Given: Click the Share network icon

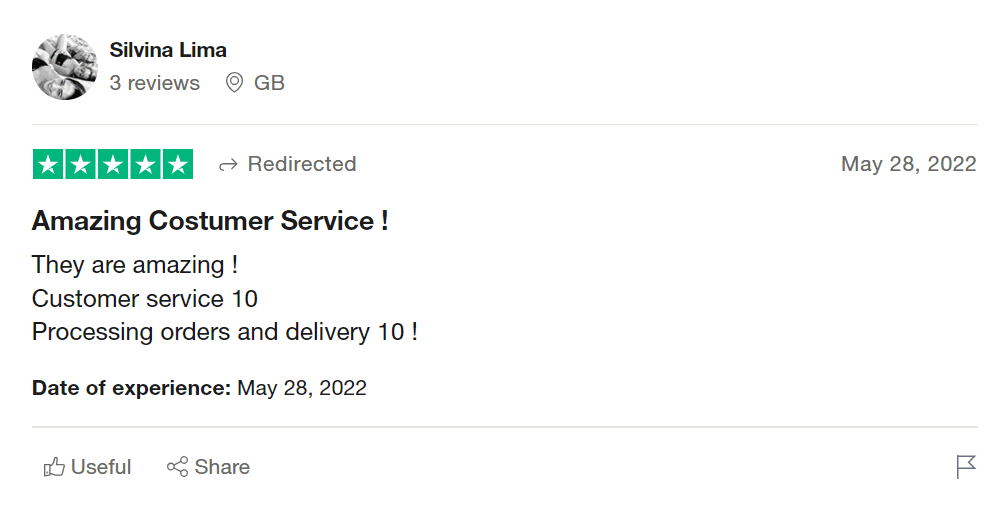Looking at the screenshot, I should click(x=177, y=467).
